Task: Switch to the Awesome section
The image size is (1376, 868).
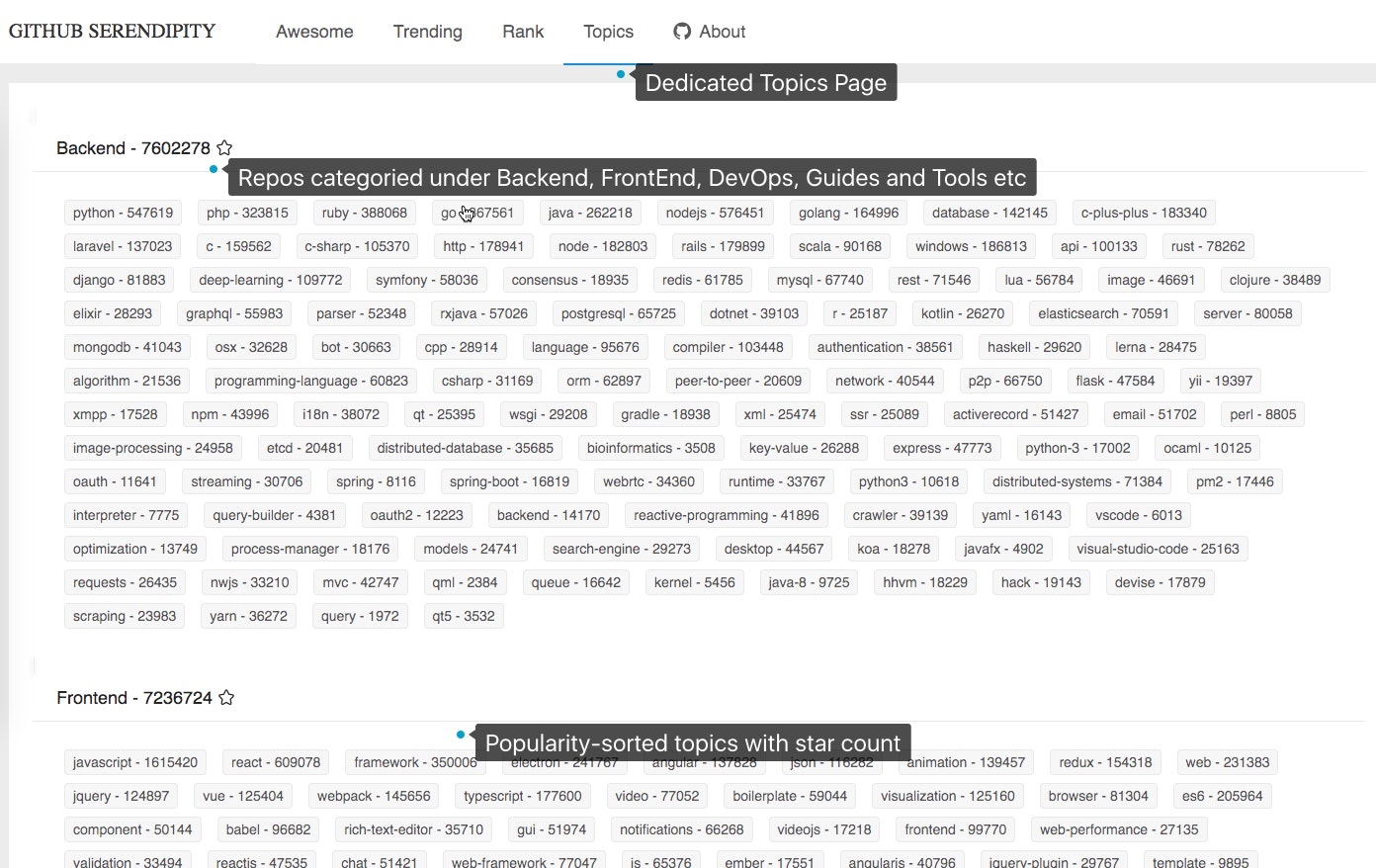Action: click(x=314, y=31)
